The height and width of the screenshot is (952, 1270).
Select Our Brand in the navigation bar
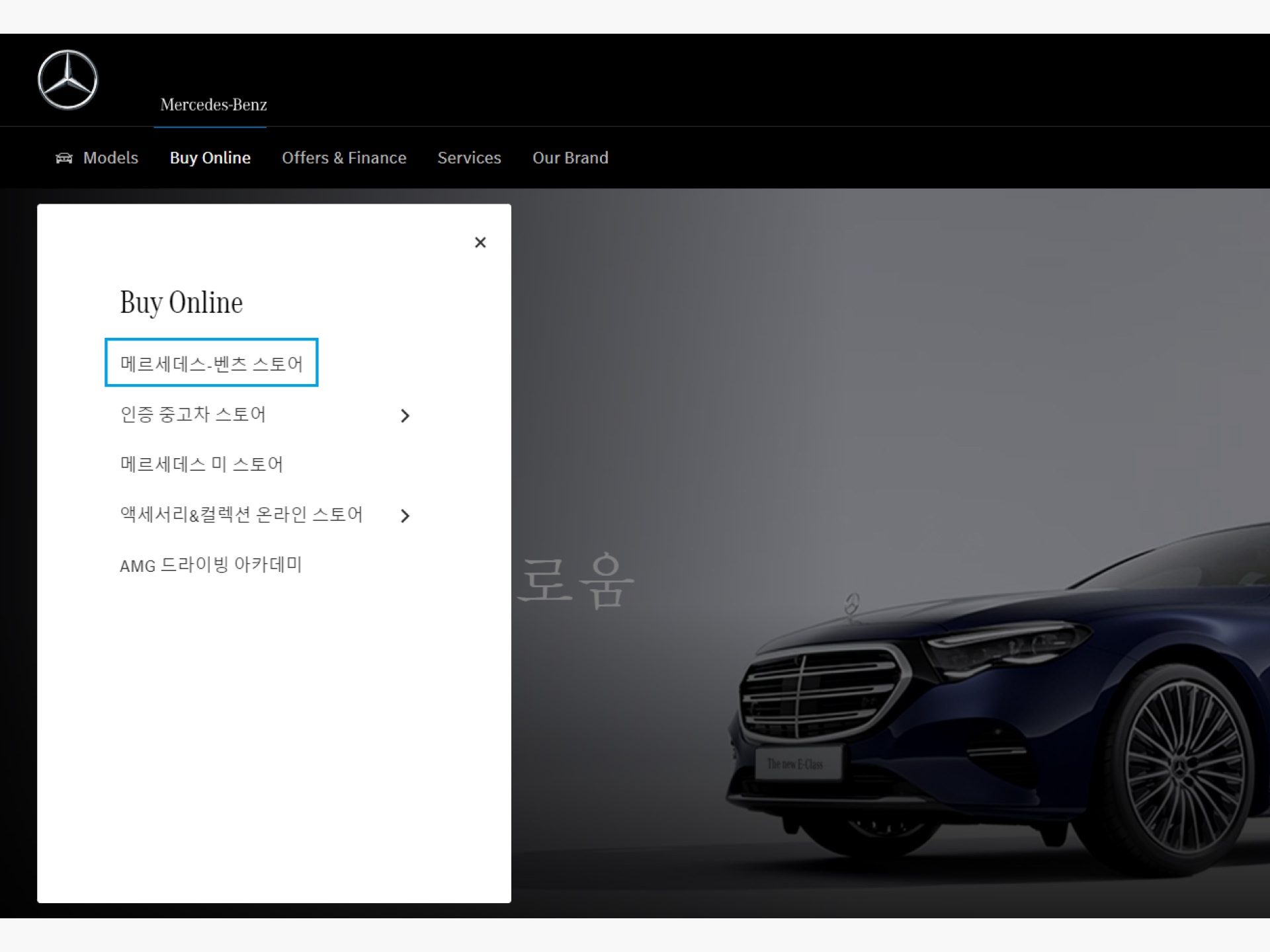pos(570,158)
